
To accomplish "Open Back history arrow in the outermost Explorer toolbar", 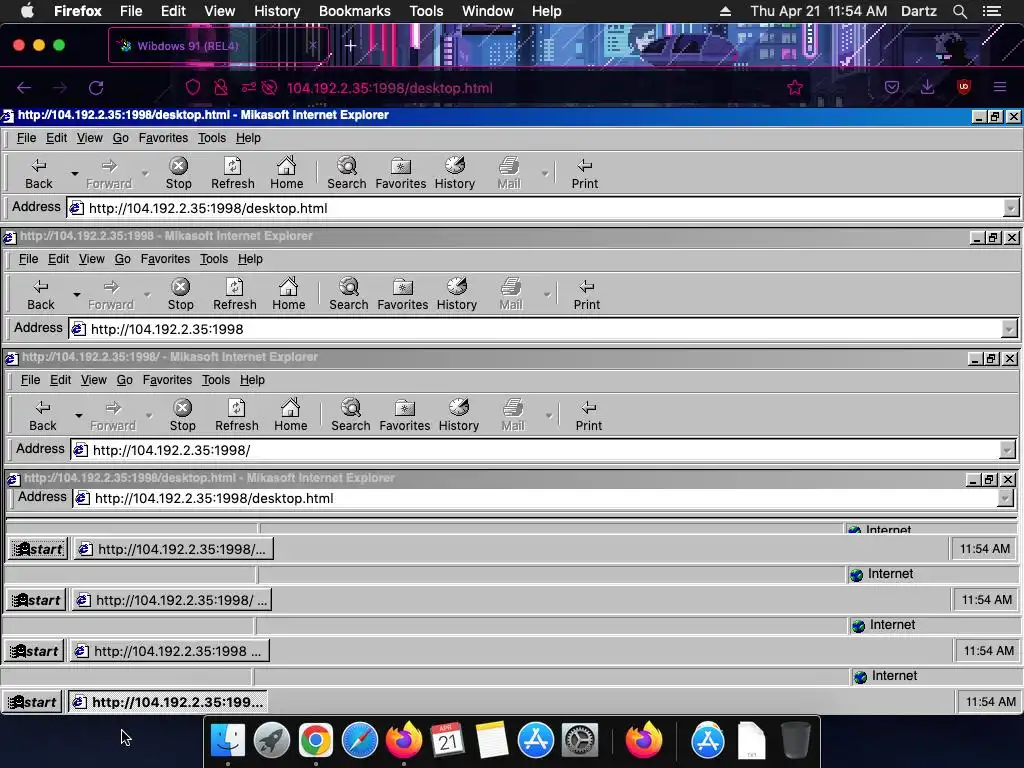I will click(74, 174).
